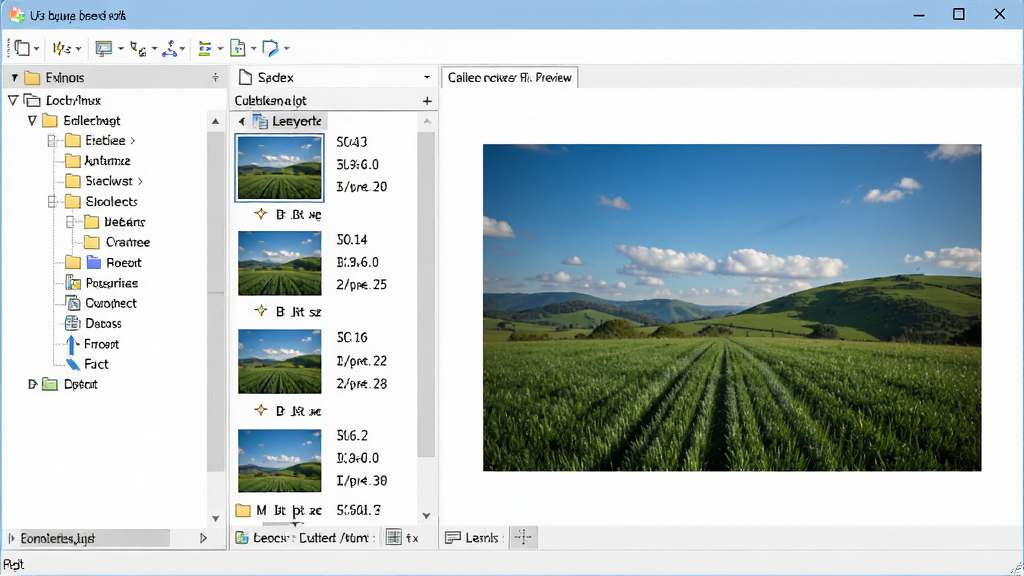The width and height of the screenshot is (1024, 576).
Task: Select the third landscape thumbnail SC.16
Action: point(280,361)
